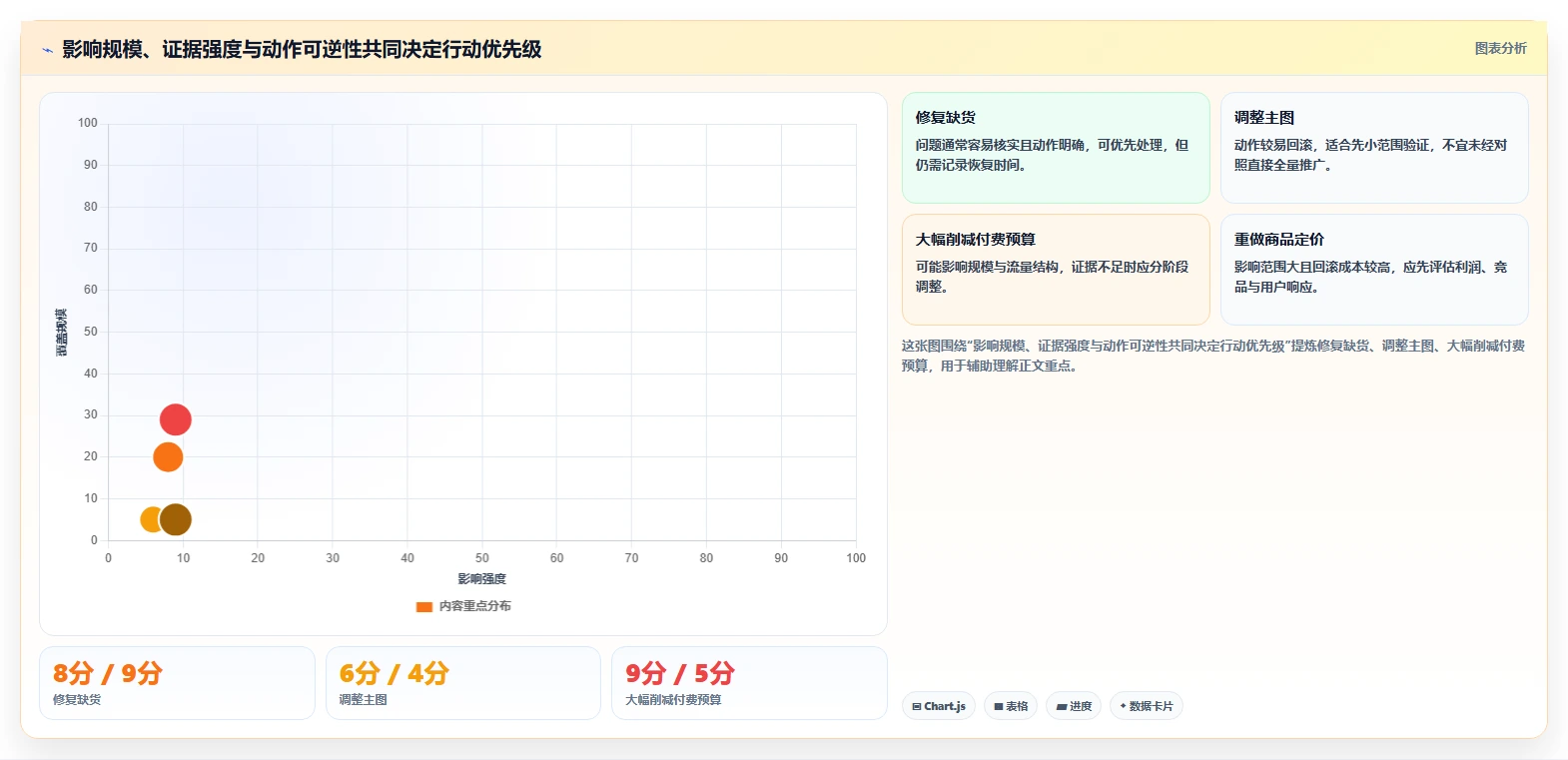Click the brown bubble in the chart

pyautogui.click(x=176, y=519)
